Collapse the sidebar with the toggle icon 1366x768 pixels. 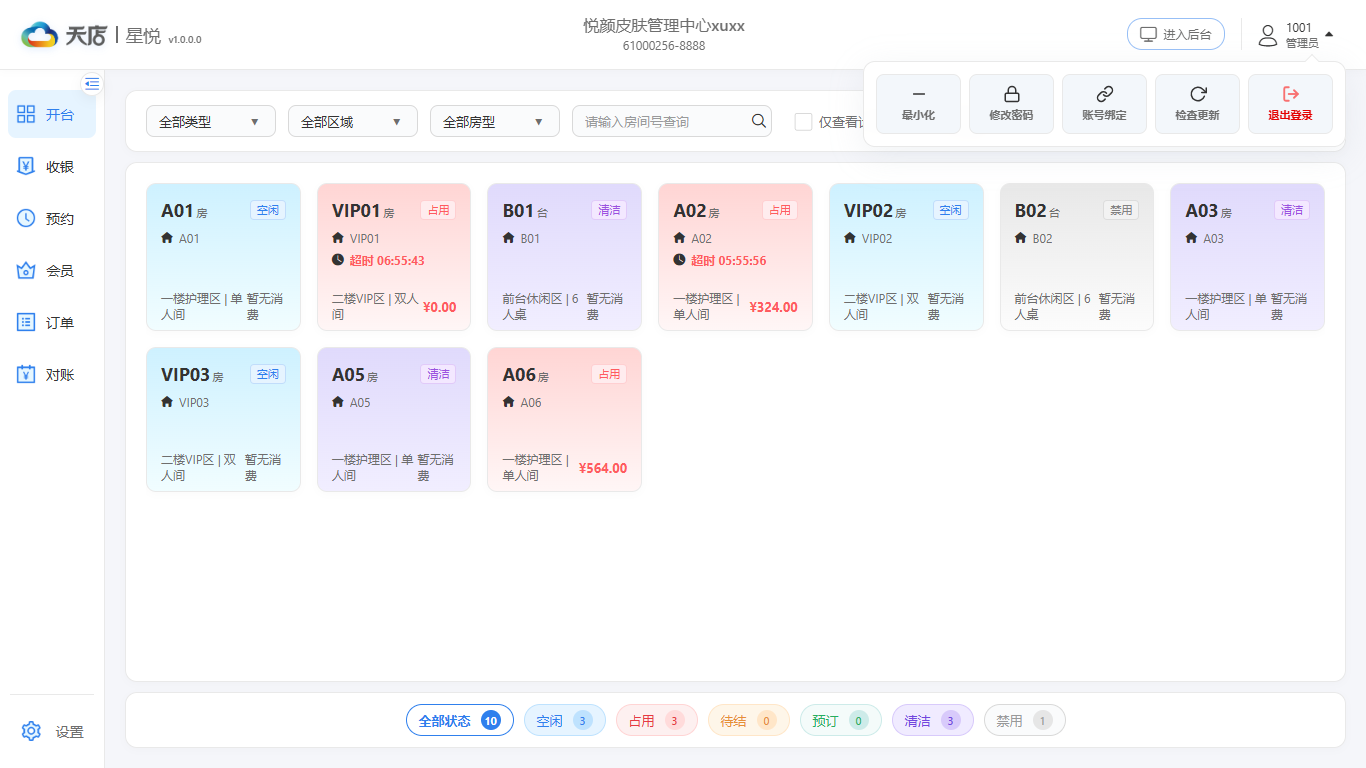pyautogui.click(x=92, y=83)
